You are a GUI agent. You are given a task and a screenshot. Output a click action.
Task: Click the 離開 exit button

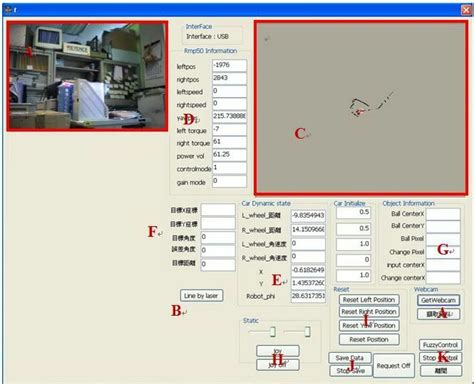click(x=441, y=371)
